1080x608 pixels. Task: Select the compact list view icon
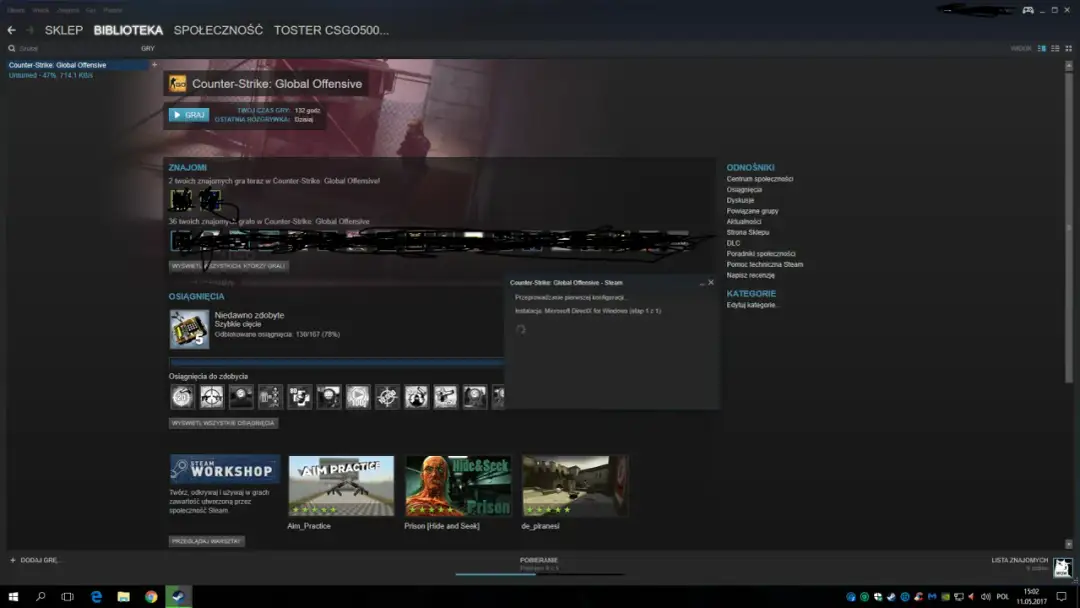click(x=1055, y=47)
